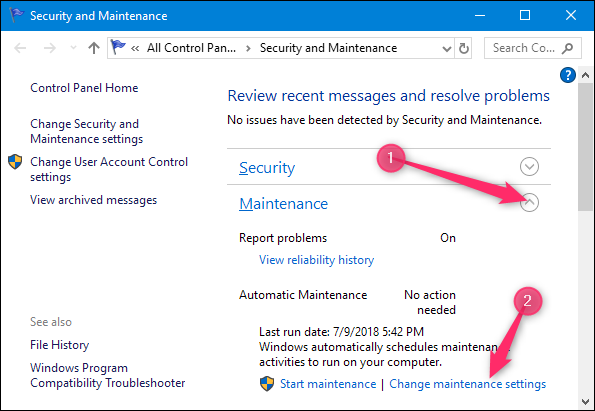595x411 pixels.
Task: Click the shield icon beside Start maintenance
Action: [x=267, y=384]
